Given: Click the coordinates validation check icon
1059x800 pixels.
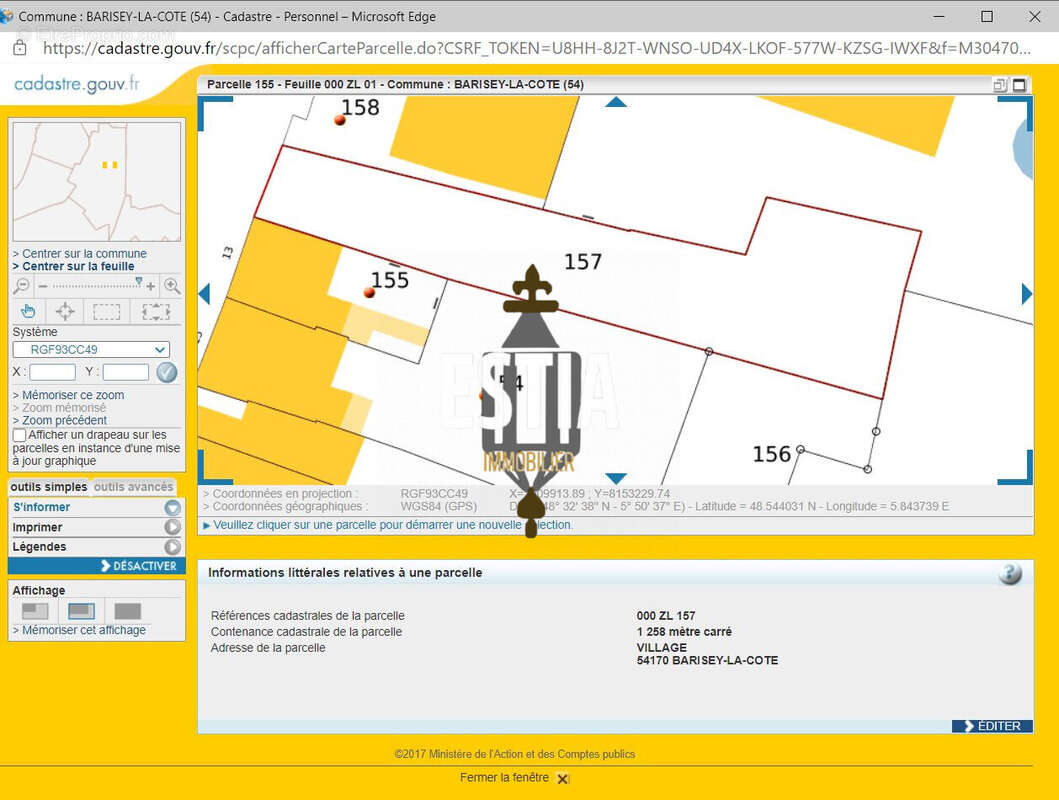Looking at the screenshot, I should pyautogui.click(x=167, y=372).
